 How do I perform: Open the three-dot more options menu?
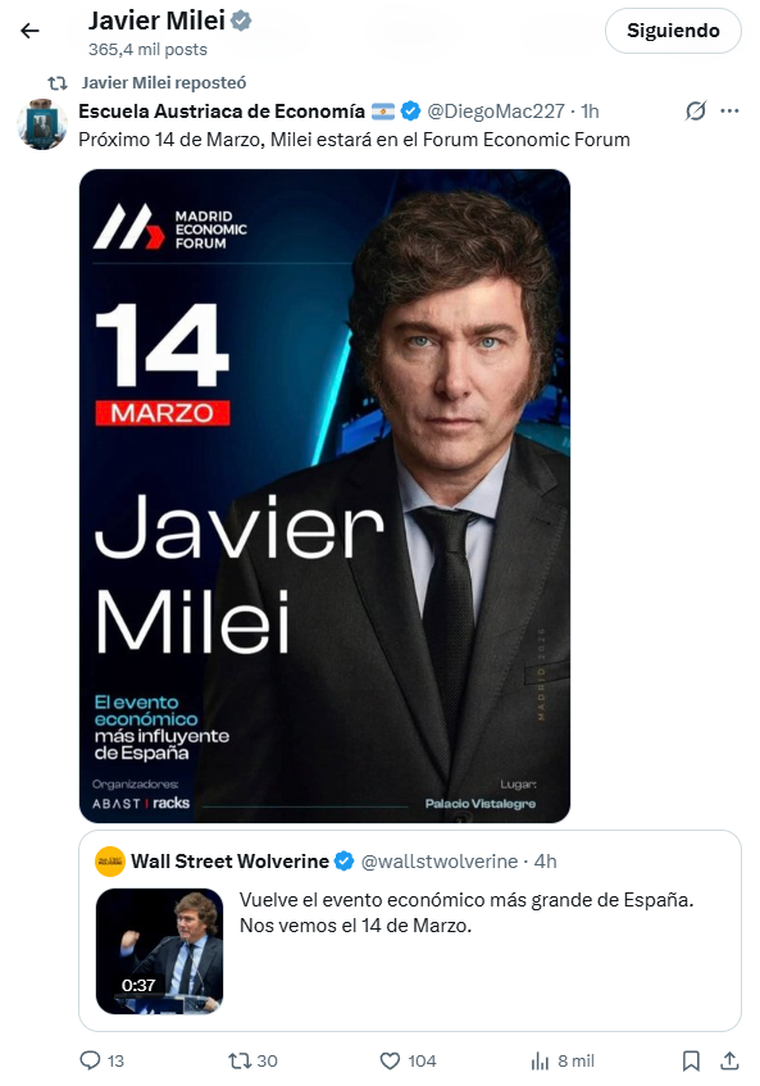click(730, 111)
